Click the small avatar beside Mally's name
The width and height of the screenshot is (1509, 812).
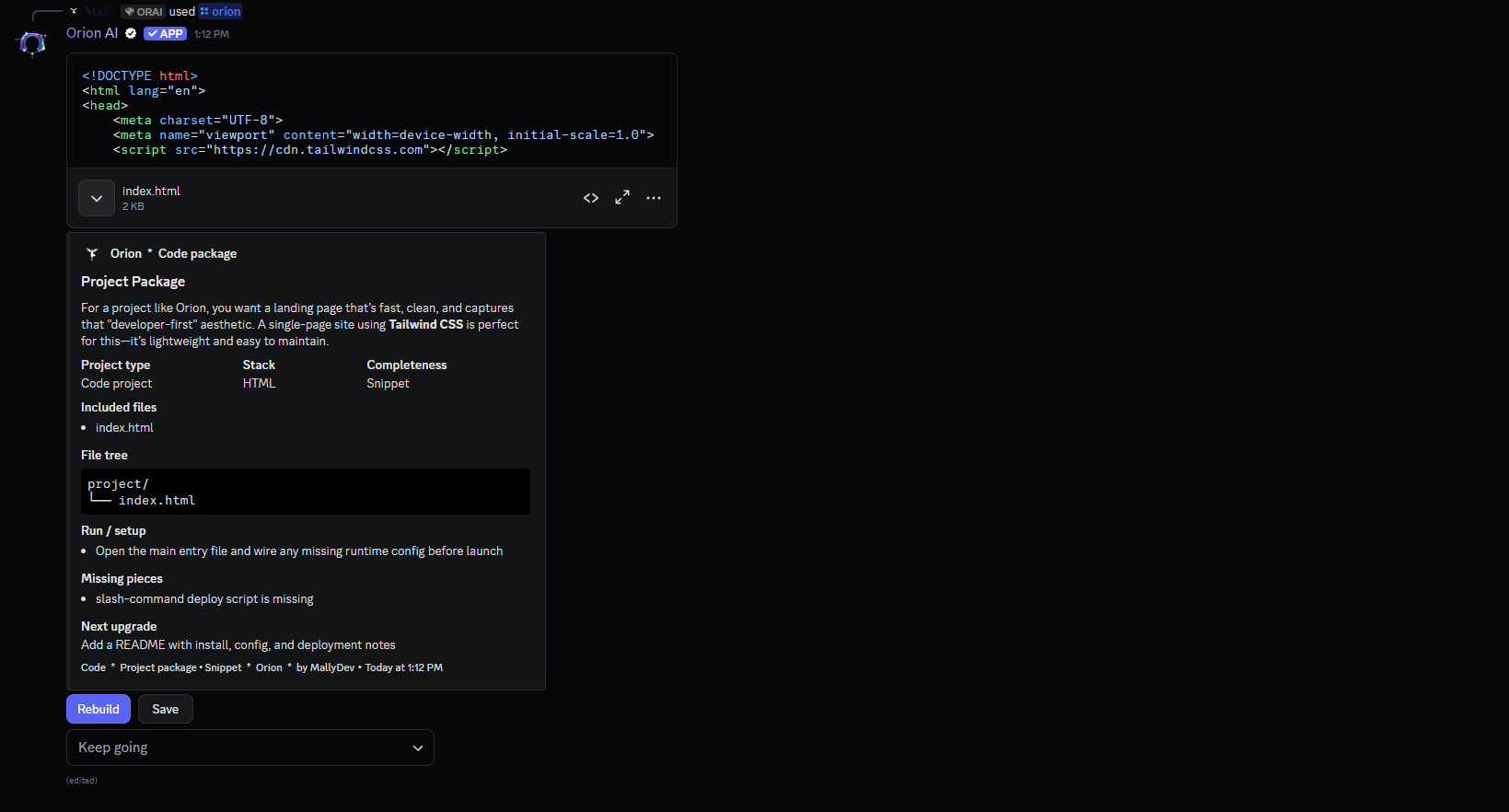[74, 11]
